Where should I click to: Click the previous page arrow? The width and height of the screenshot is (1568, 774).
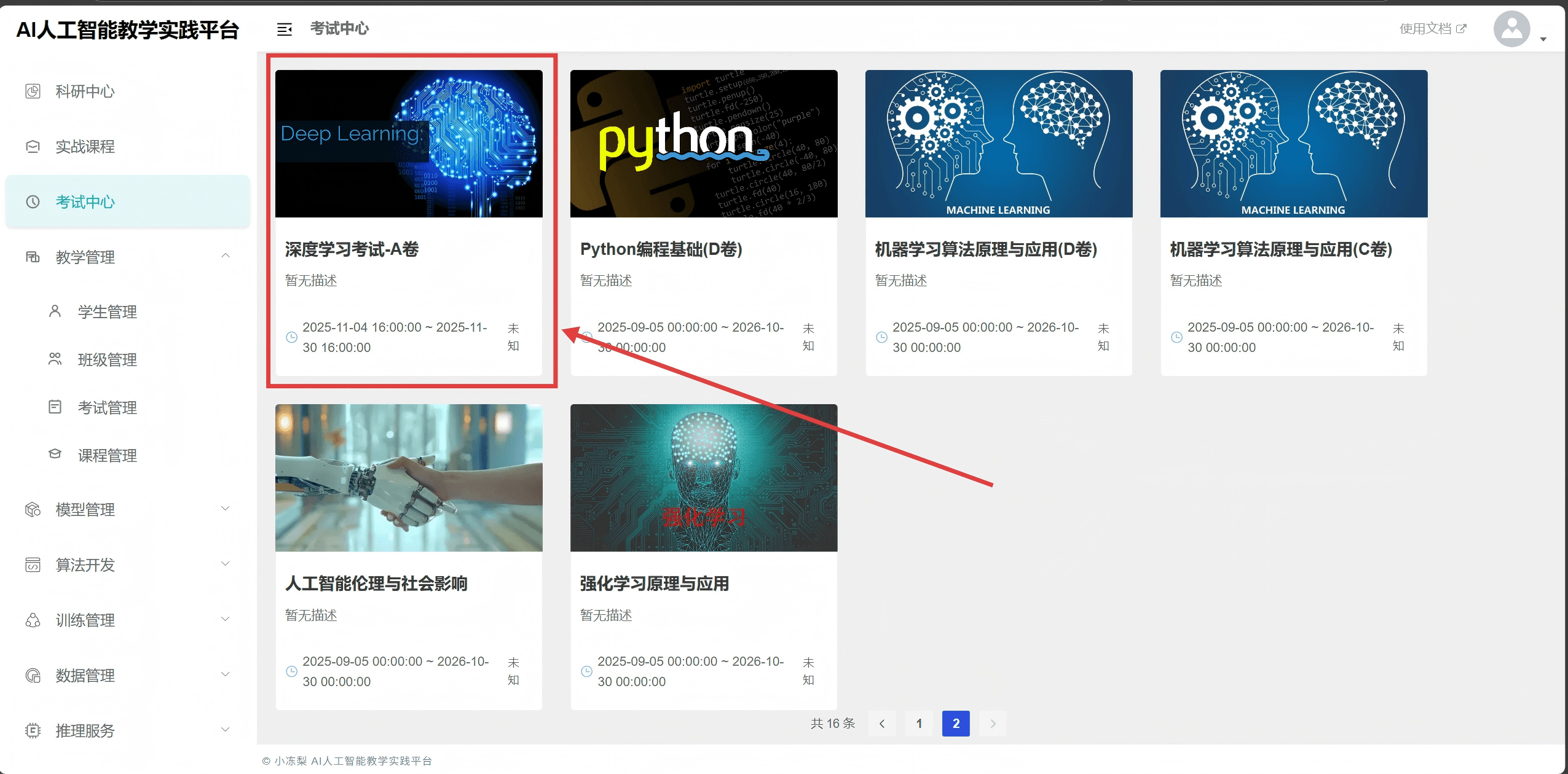(882, 724)
